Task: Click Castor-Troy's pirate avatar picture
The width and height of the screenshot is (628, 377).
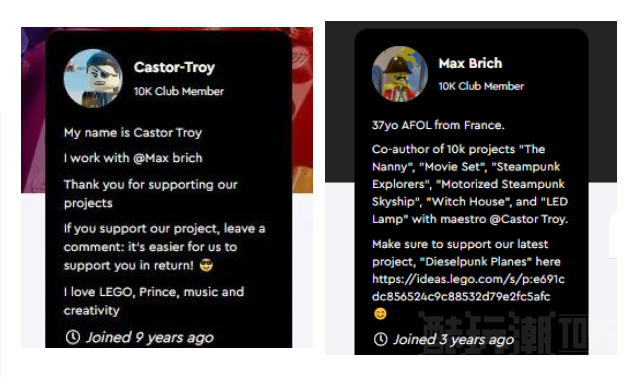Action: click(93, 79)
